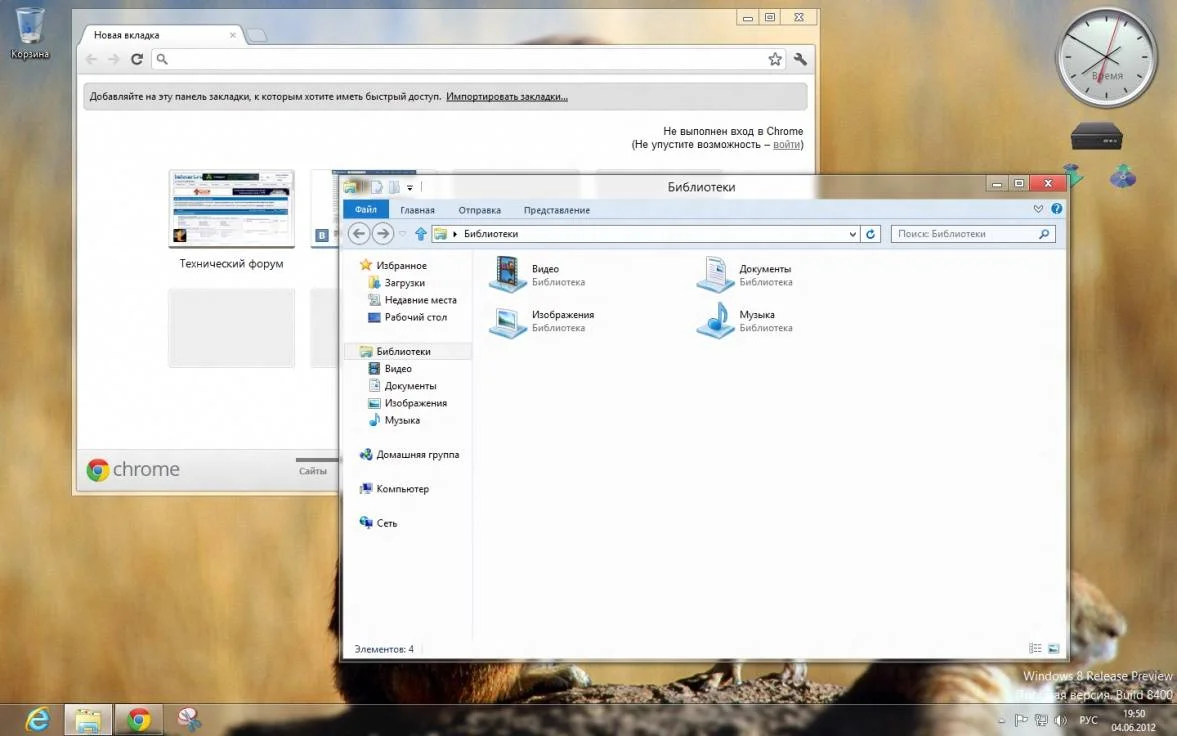The image size is (1177, 736).
Task: Switch to the details view in the Explorer status bar
Action: (1035, 648)
